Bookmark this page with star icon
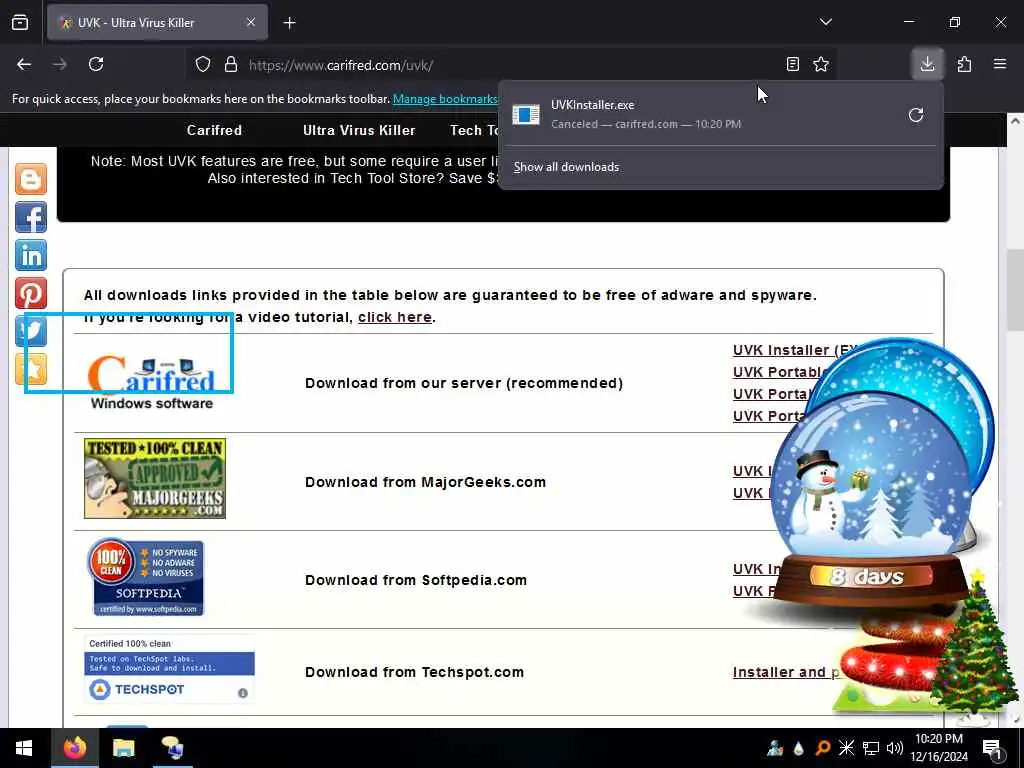 [821, 64]
